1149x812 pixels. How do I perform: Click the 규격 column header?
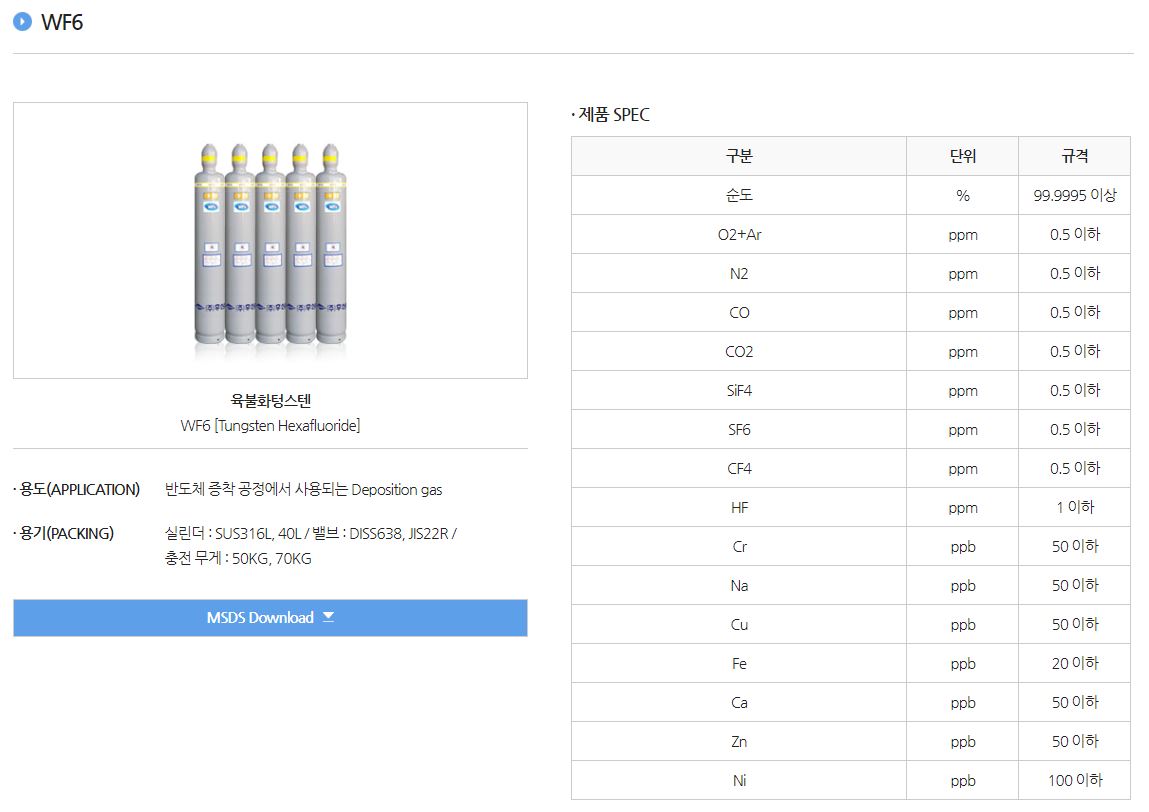coord(1074,156)
